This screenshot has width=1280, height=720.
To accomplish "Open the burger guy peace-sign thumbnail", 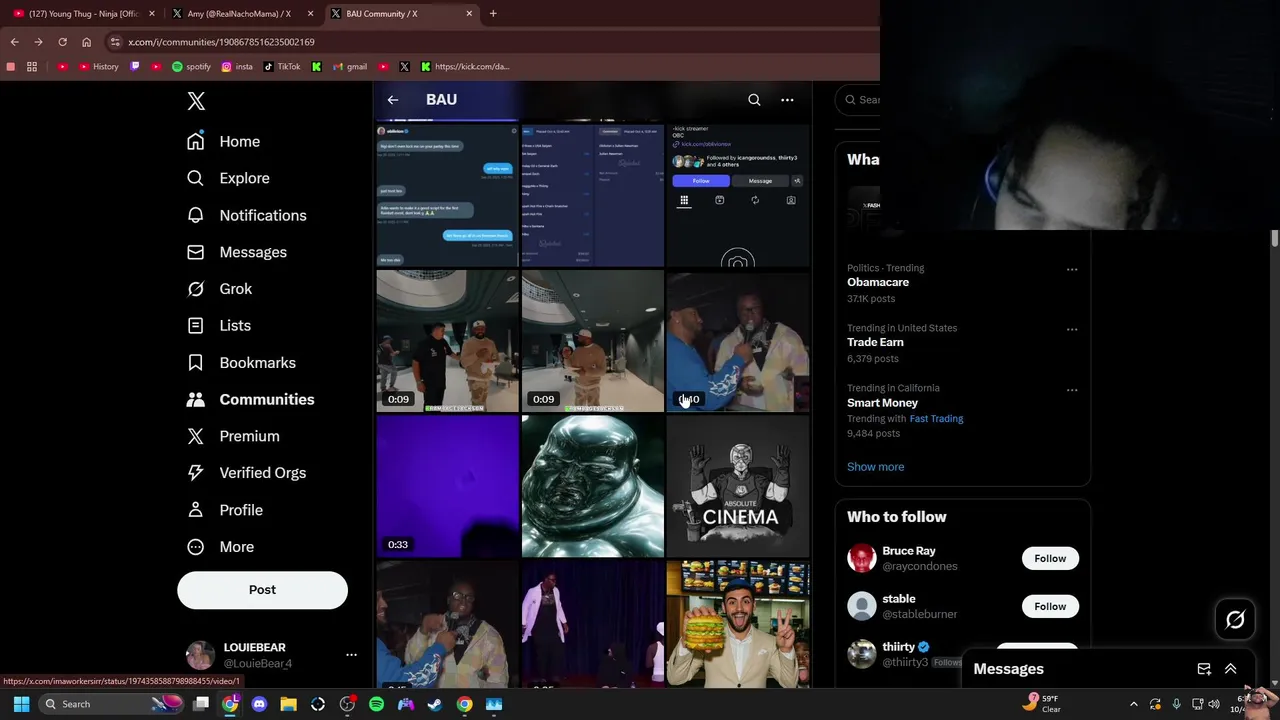I will pos(738,624).
